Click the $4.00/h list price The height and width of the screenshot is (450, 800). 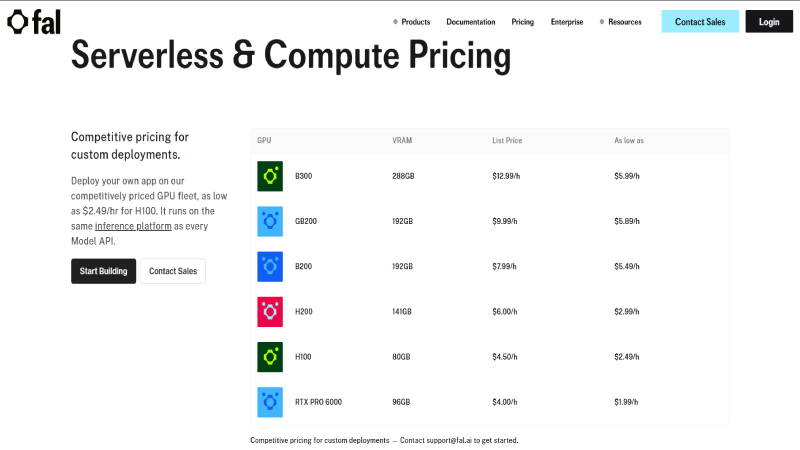[505, 402]
